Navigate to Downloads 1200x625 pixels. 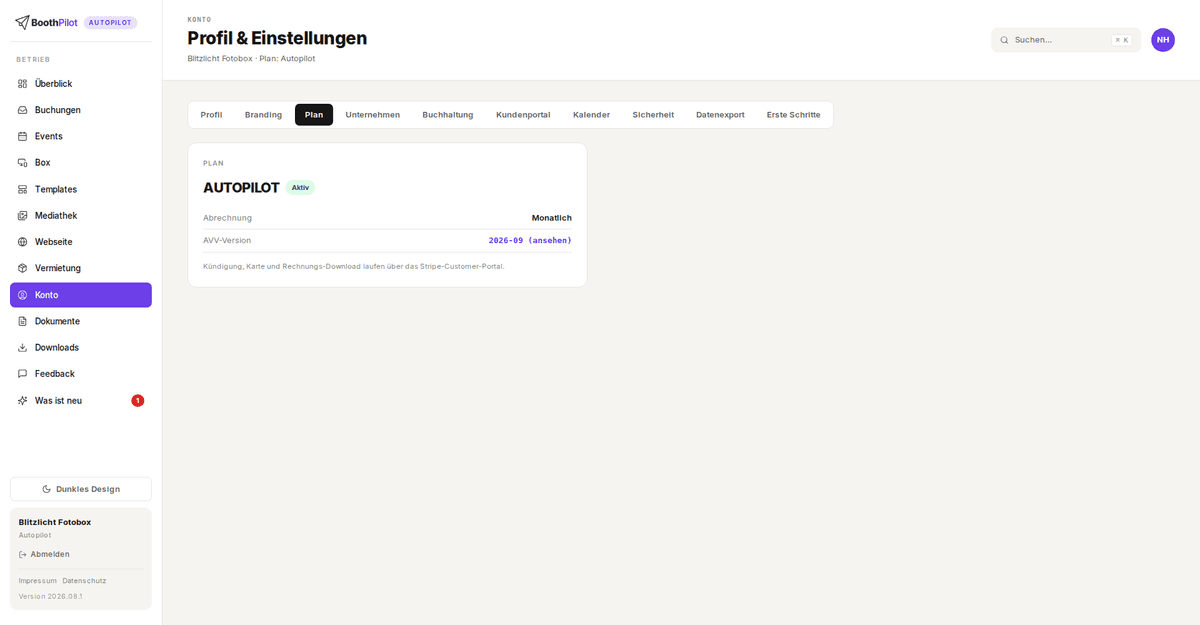(81, 348)
